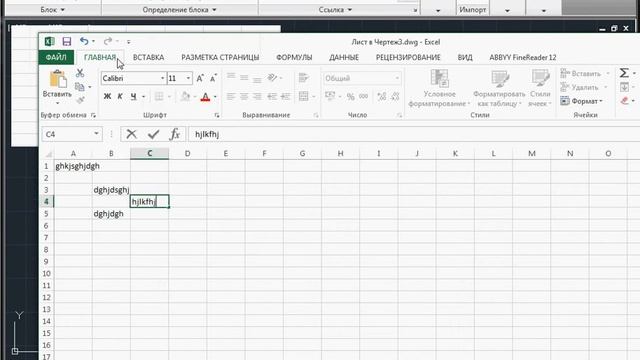
Task: Select cell A1 containing ghkjsghjdgh
Action: tap(73, 166)
